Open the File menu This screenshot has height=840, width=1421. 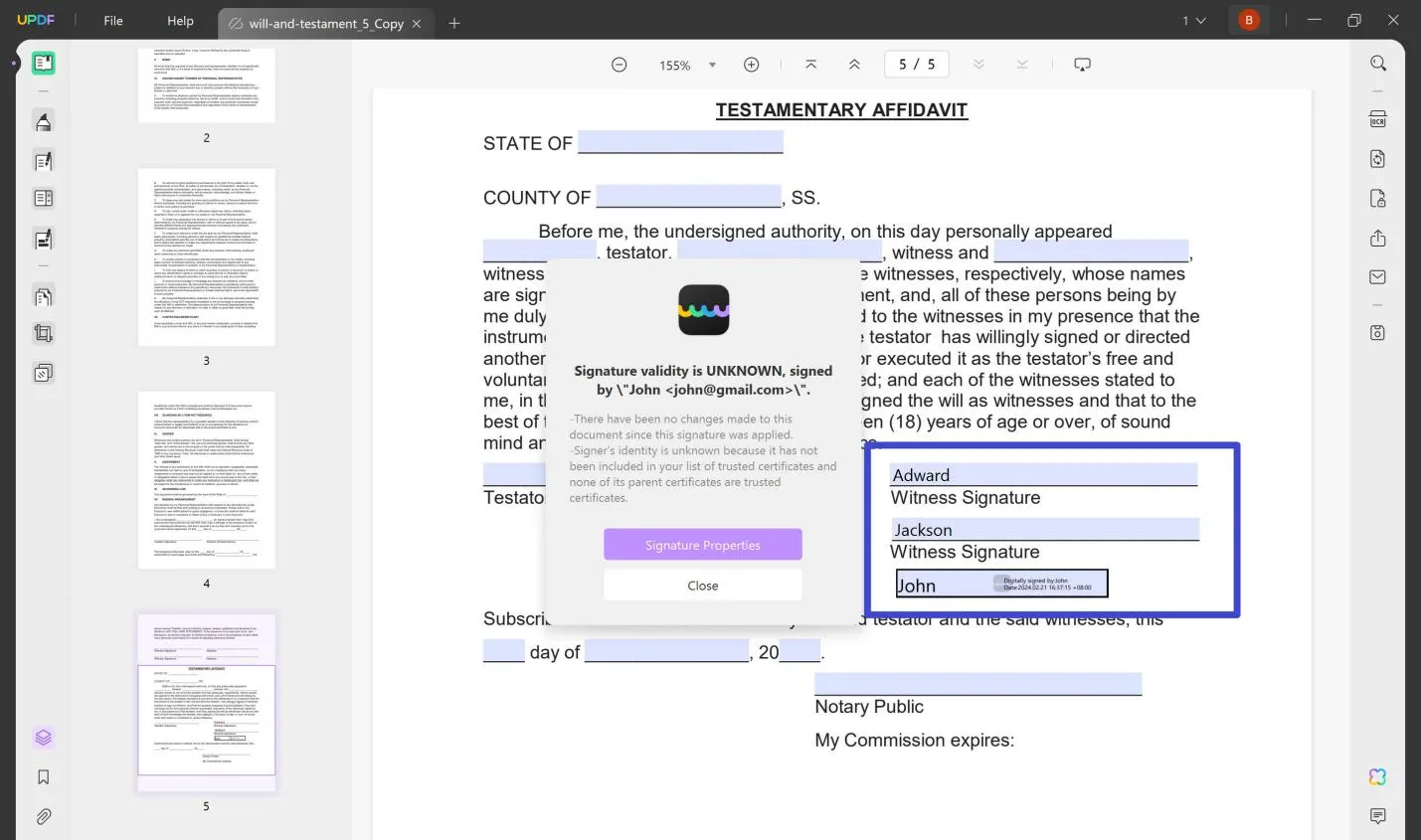coord(113,21)
